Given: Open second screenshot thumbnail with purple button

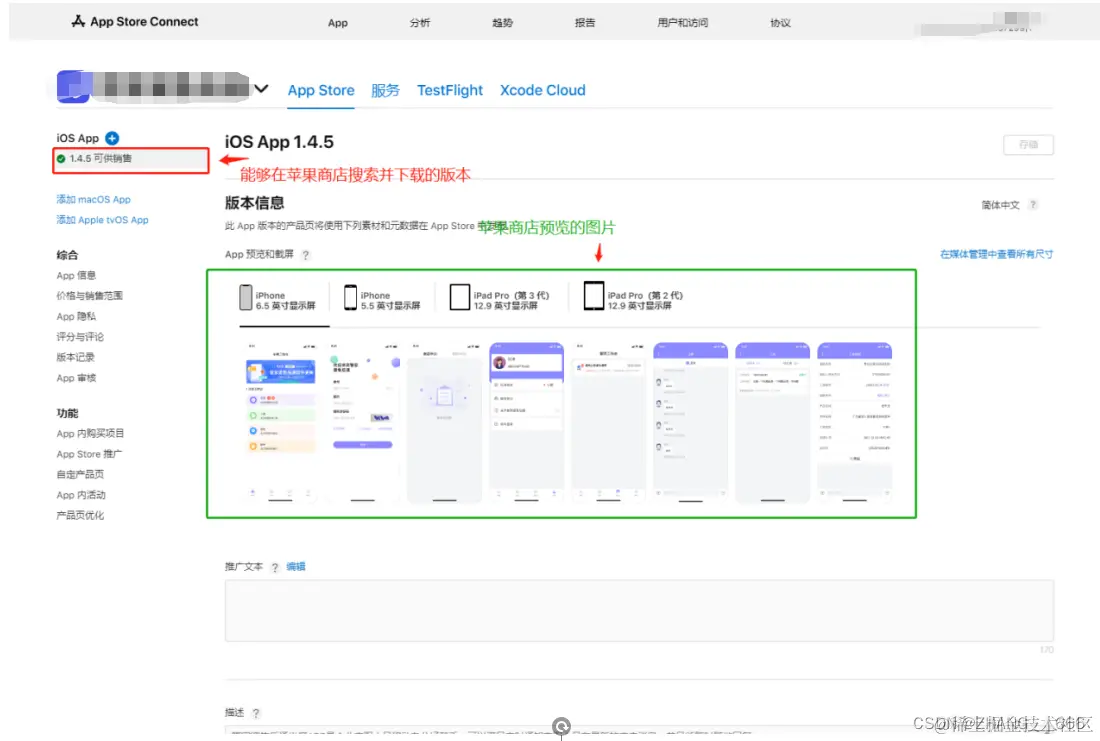Looking at the screenshot, I should tap(362, 422).
